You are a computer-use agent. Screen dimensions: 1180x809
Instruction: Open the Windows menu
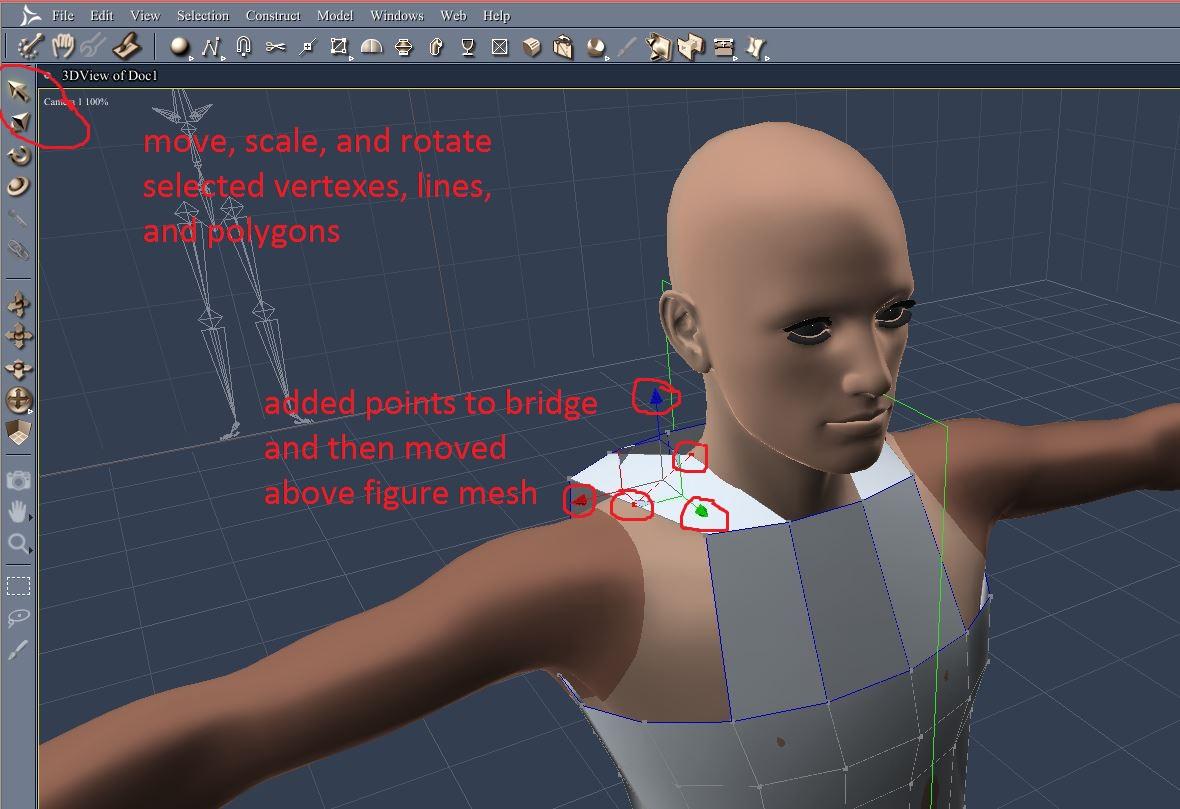click(397, 15)
